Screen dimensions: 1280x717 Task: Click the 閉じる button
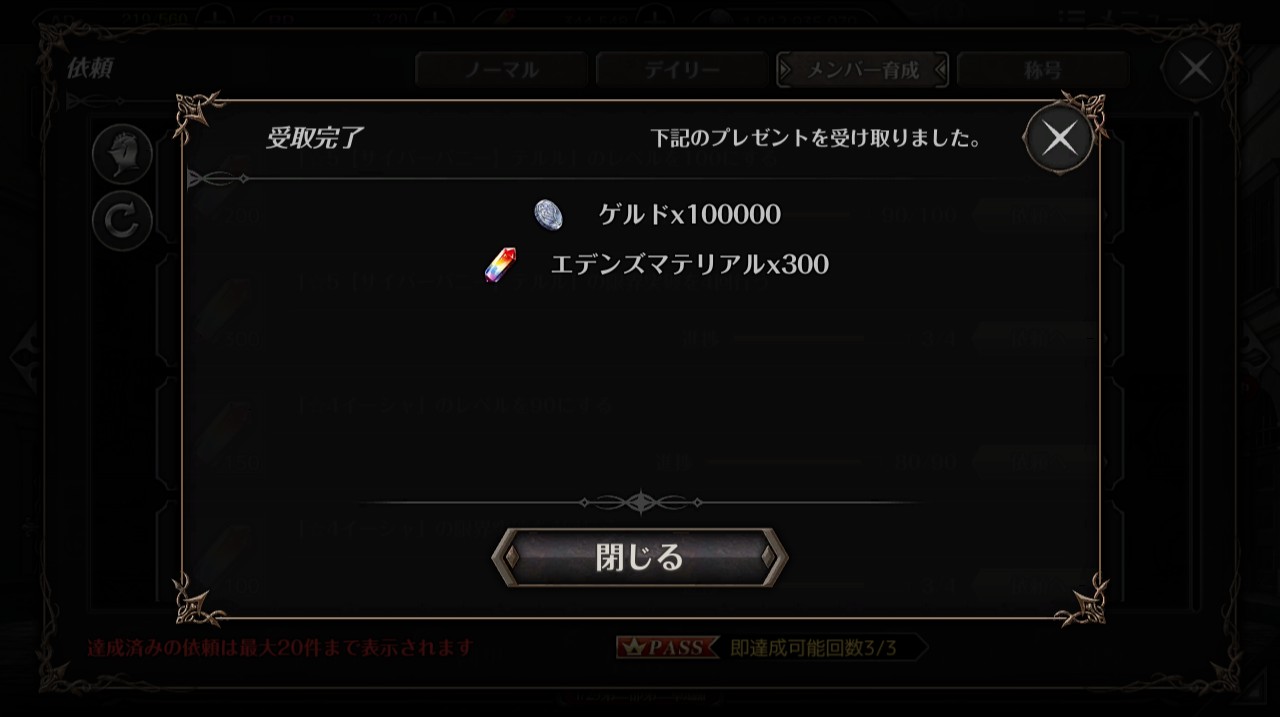(x=640, y=557)
